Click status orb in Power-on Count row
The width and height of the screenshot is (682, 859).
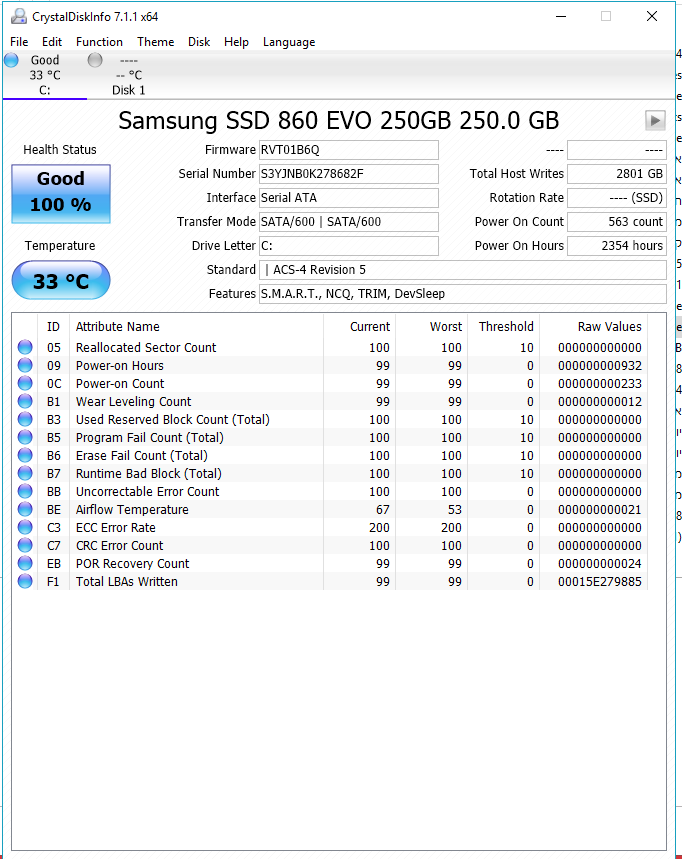tap(25, 383)
